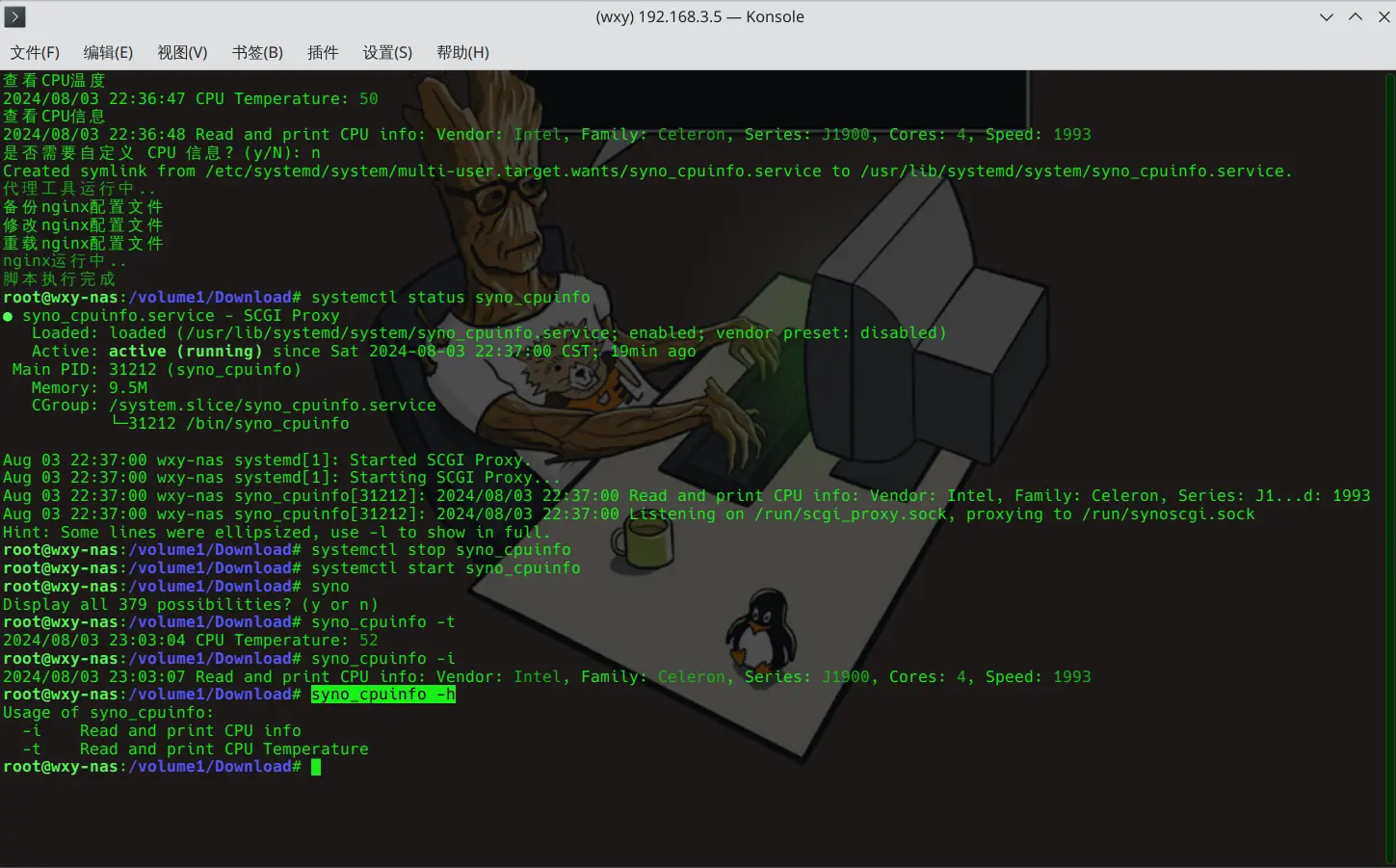The image size is (1396, 868).
Task: Click the 'systemctl status syno_cpuinfo' command text
Action: point(450,298)
